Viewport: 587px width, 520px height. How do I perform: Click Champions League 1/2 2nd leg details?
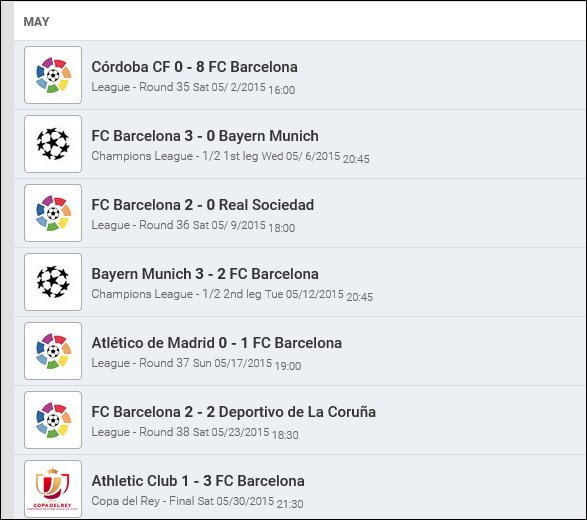tap(232, 295)
